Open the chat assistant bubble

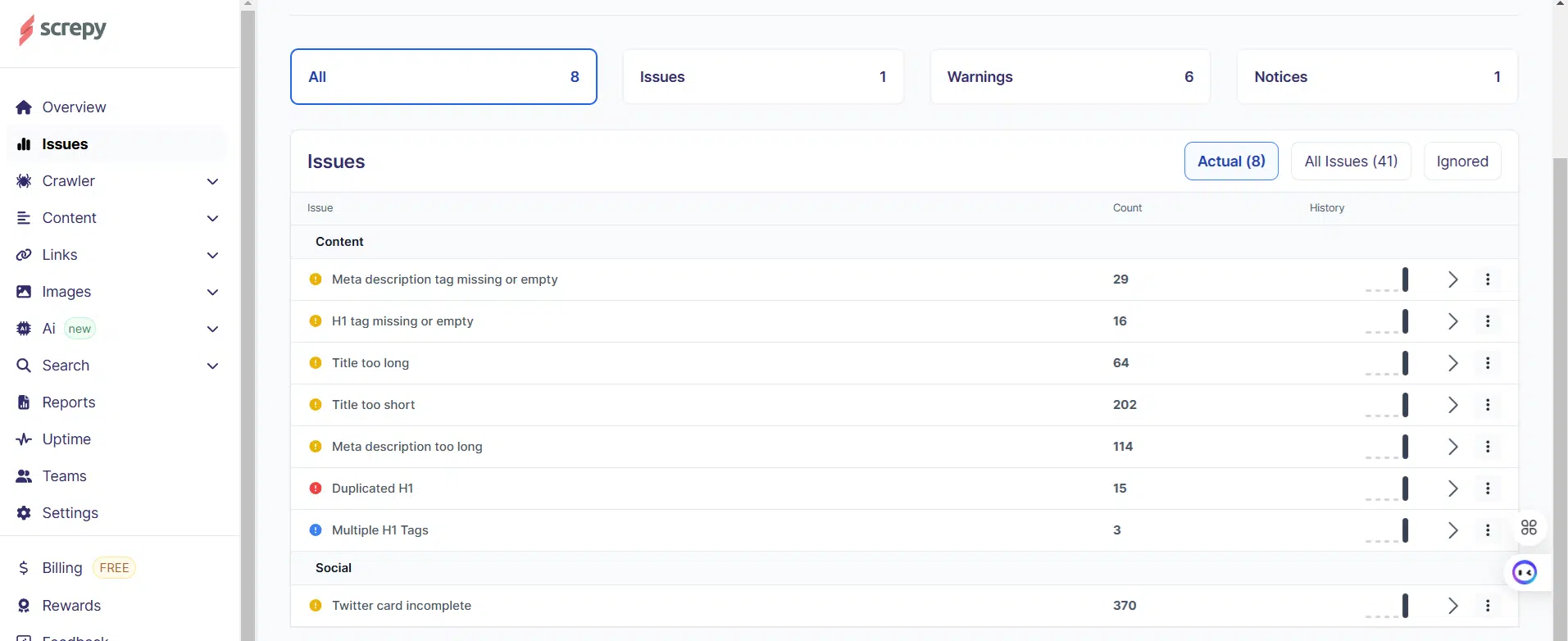1525,572
